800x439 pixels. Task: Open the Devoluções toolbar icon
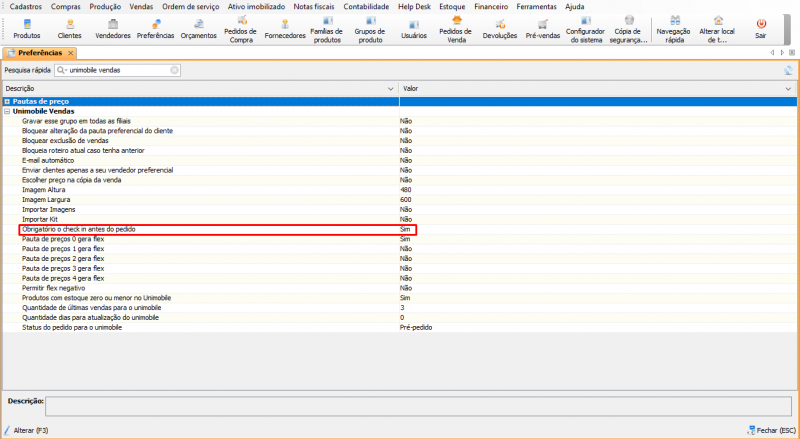pyautogui.click(x=500, y=29)
